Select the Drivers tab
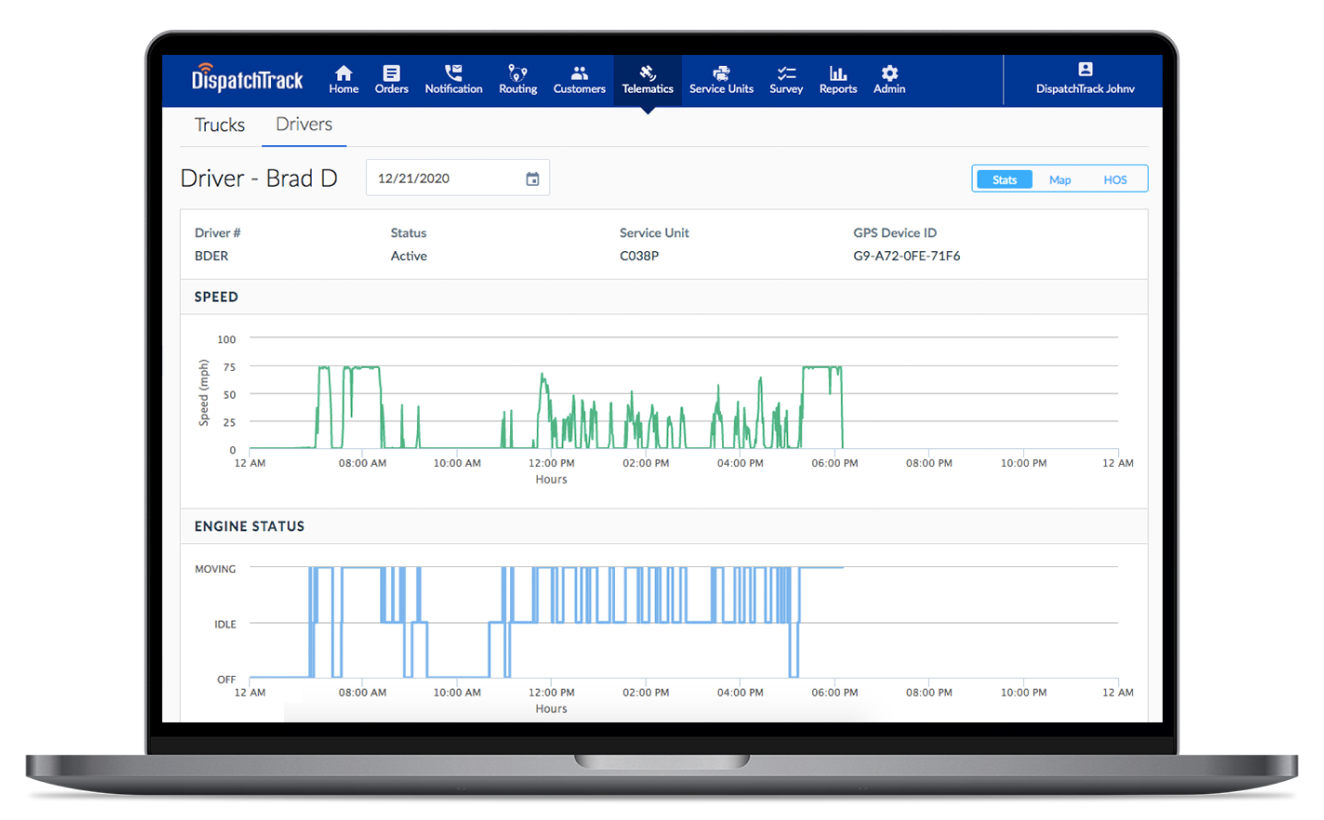The width and height of the screenshot is (1324, 820). [x=304, y=124]
